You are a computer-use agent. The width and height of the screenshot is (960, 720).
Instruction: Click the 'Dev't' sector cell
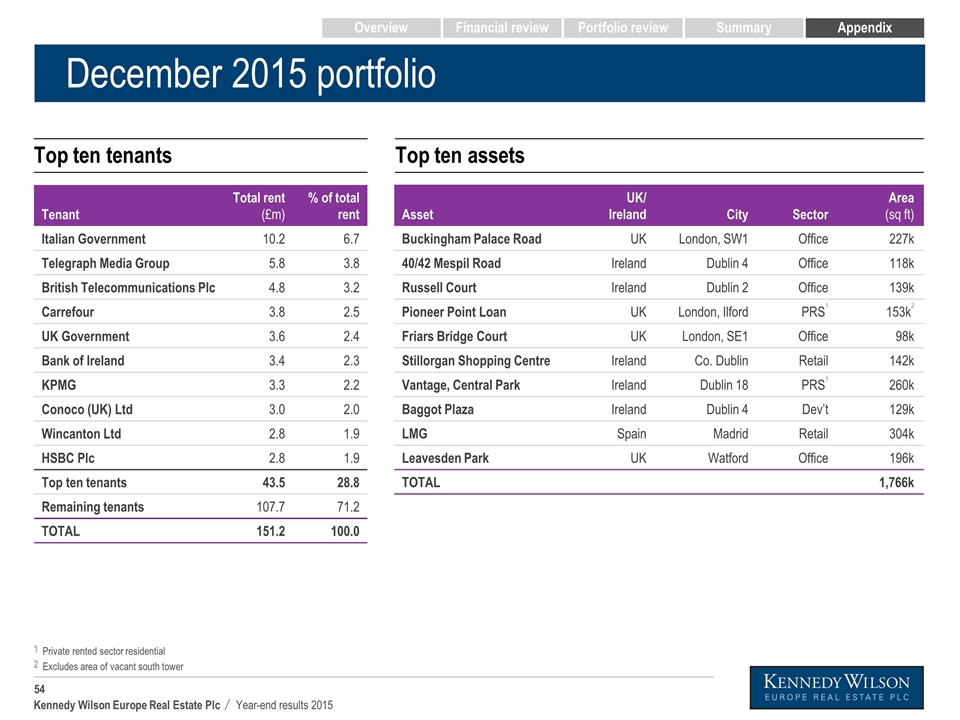[815, 410]
